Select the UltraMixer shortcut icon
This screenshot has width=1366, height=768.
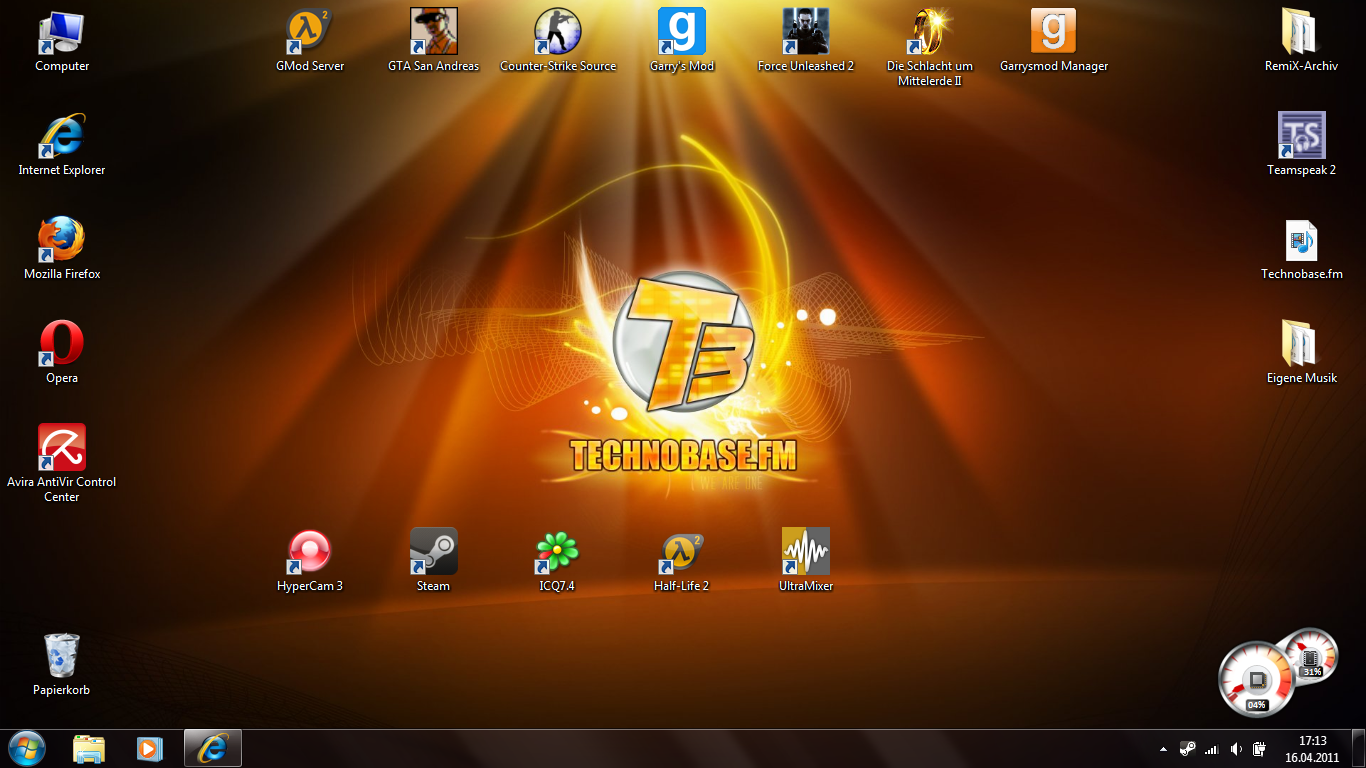(x=805, y=552)
